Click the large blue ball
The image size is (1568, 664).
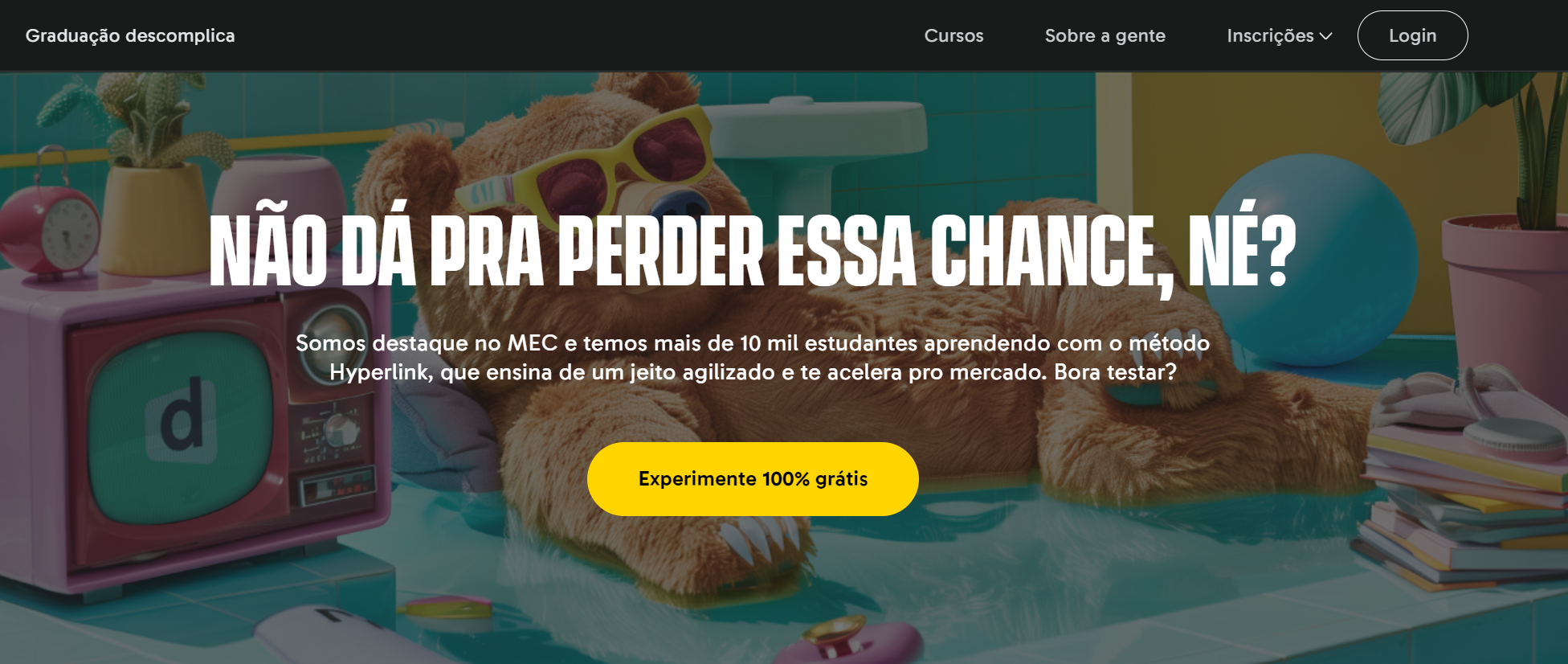(x=1317, y=257)
